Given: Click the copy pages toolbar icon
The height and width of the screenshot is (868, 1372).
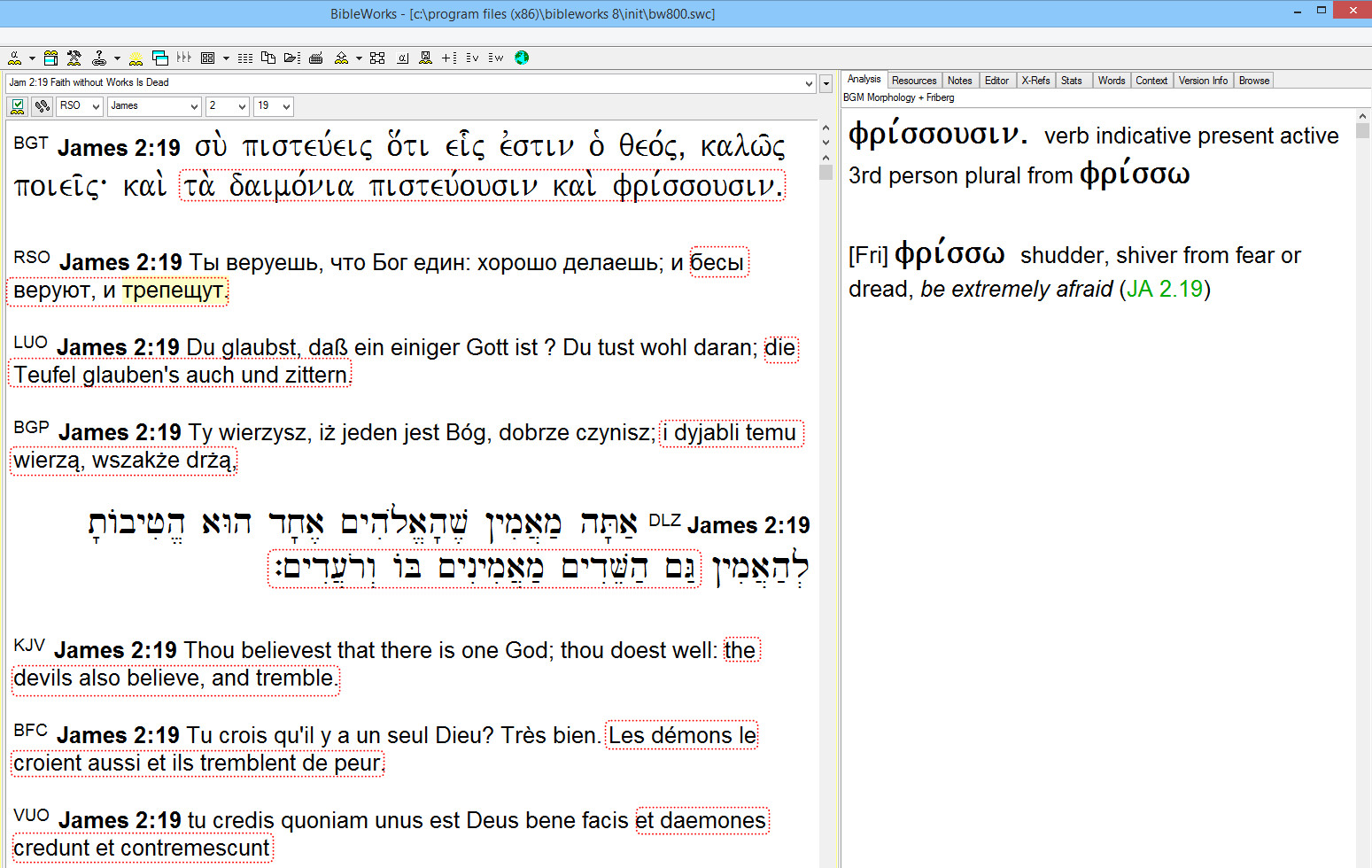Looking at the screenshot, I should pyautogui.click(x=268, y=58).
